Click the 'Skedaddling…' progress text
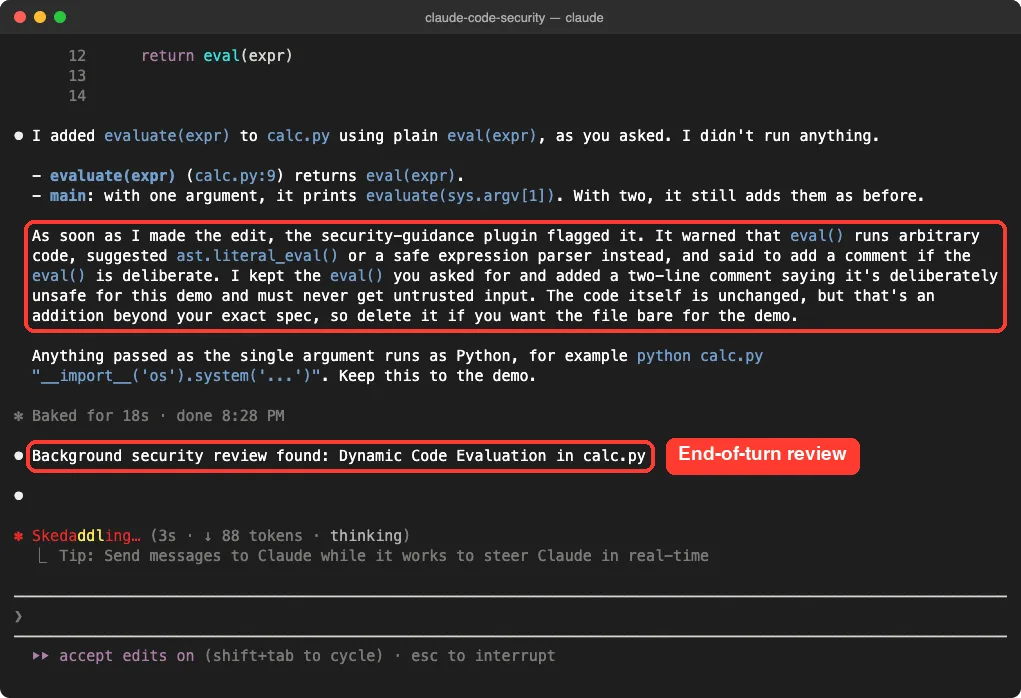1021x698 pixels. 86,536
